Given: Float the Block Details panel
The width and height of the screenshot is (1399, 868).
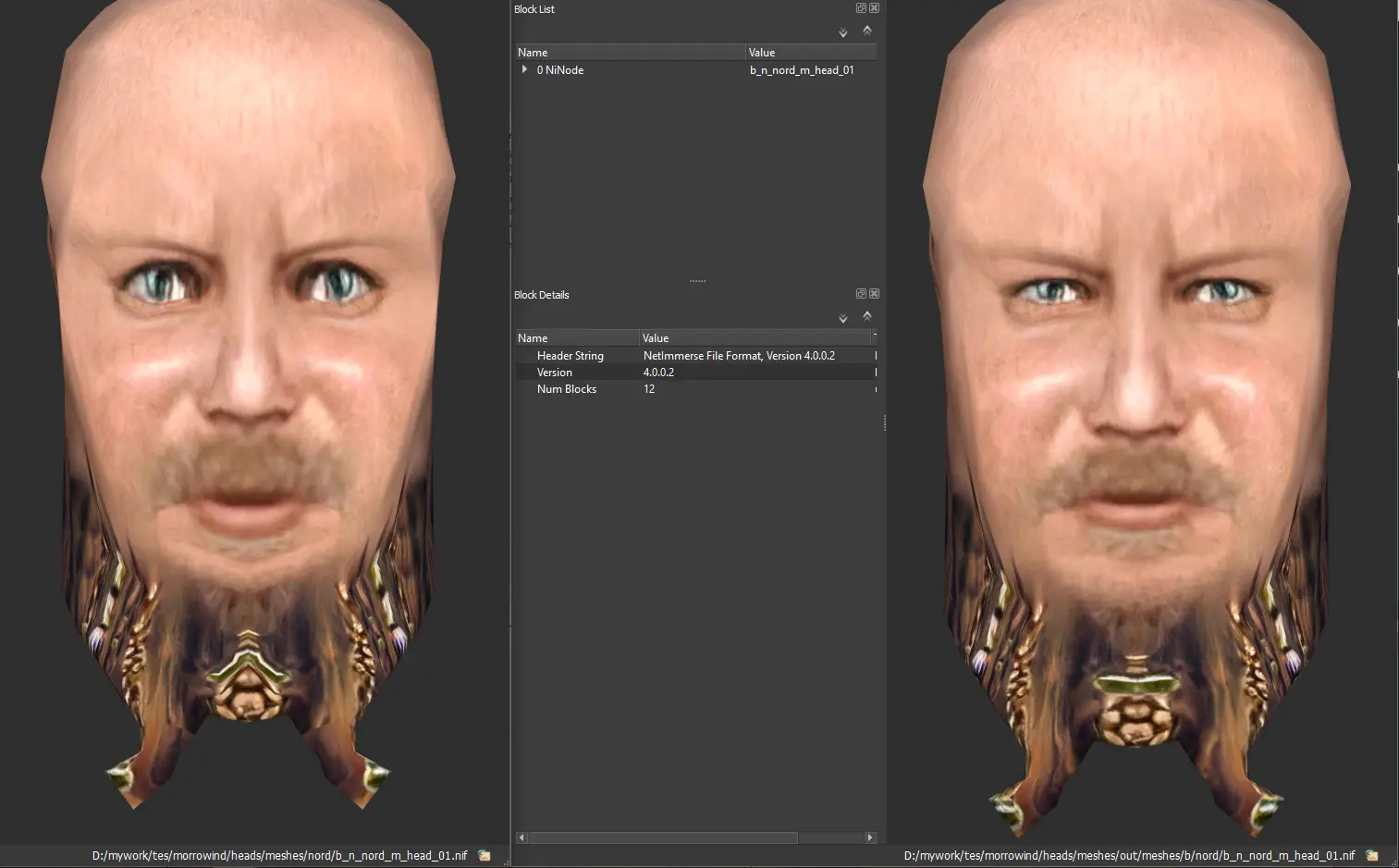Looking at the screenshot, I should click(861, 294).
